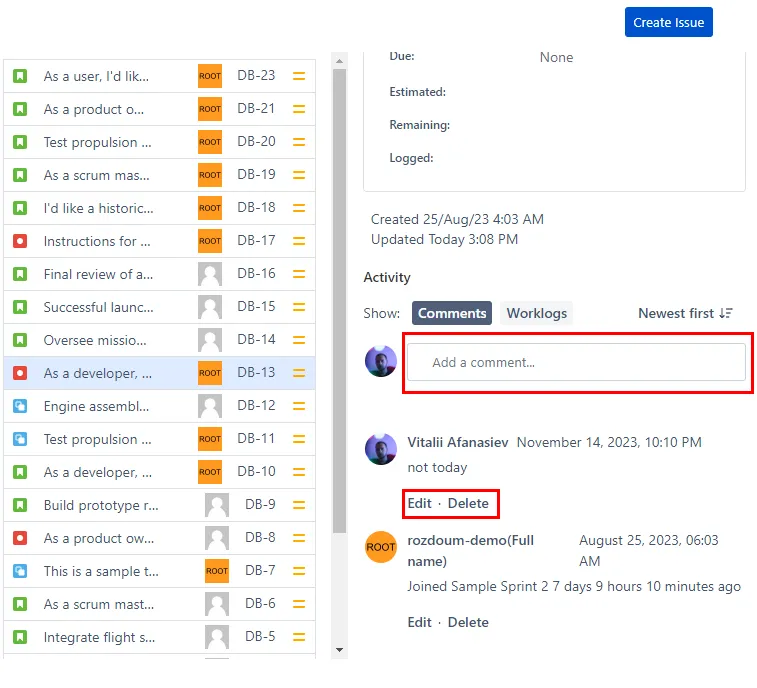Click the story icon of DB-6
The width and height of the screenshot is (757, 688).
point(20,604)
